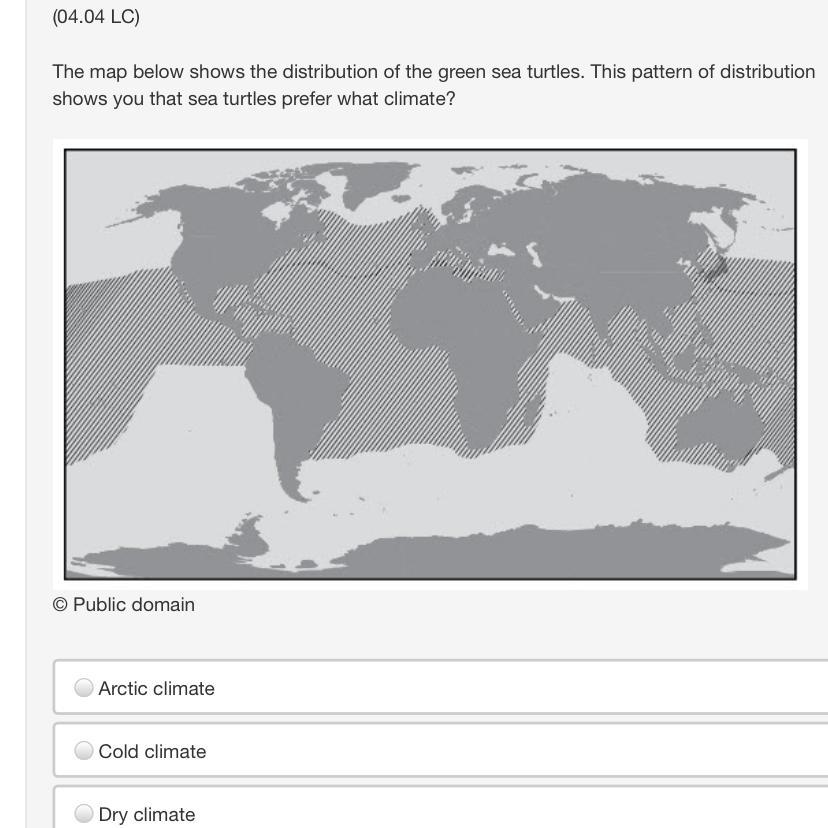Choose the Cold climate radio button
This screenshot has height=828, width=828.
pyautogui.click(x=83, y=750)
